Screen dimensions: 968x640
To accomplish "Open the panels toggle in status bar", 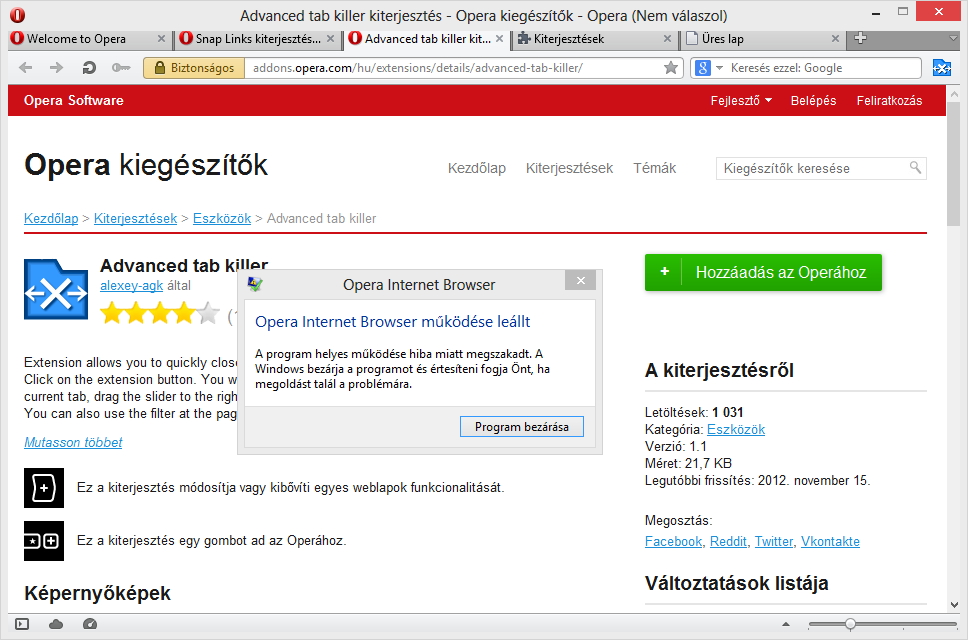I will (22, 624).
